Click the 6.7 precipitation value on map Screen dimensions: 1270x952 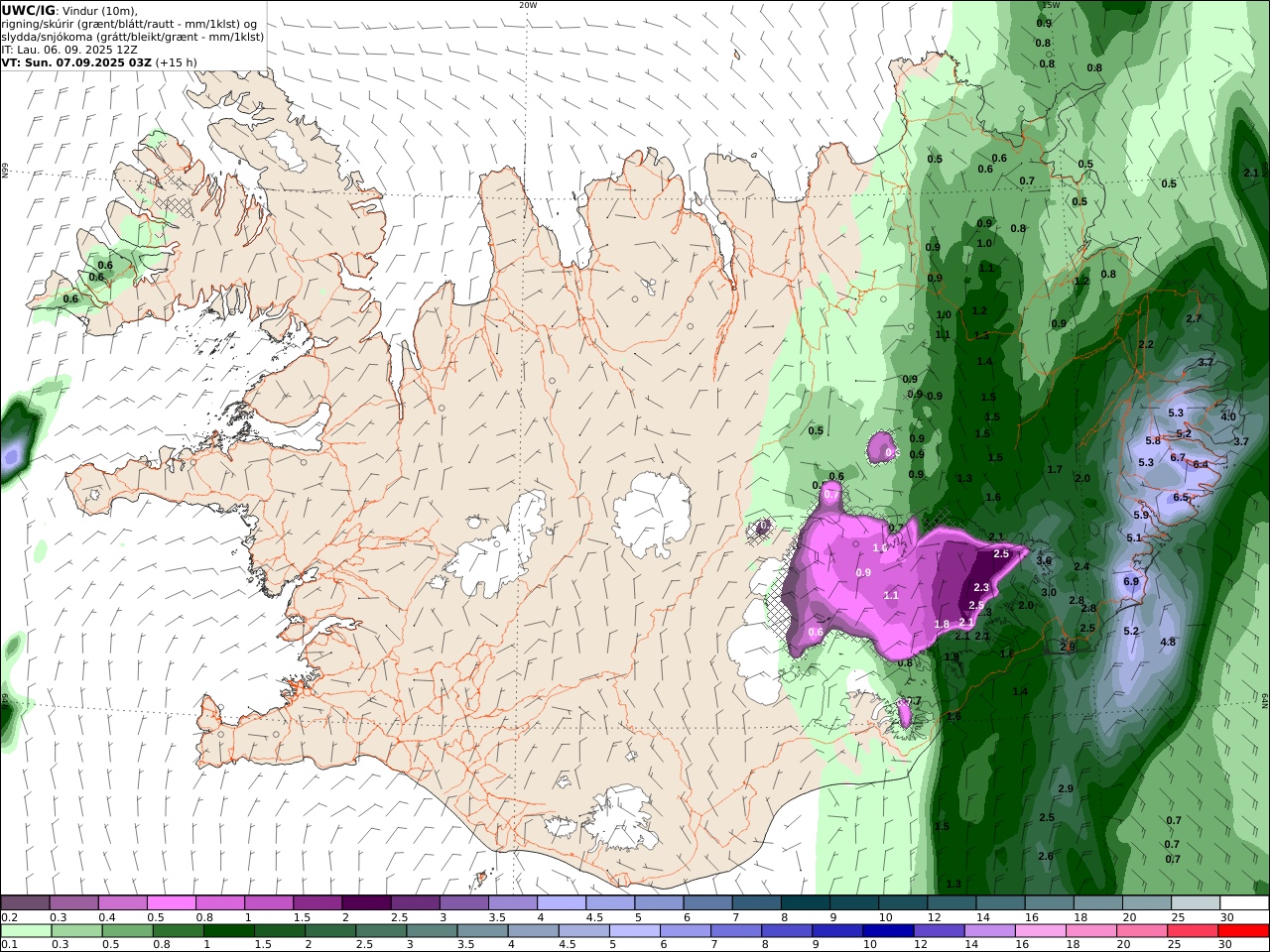pyautogui.click(x=1178, y=457)
